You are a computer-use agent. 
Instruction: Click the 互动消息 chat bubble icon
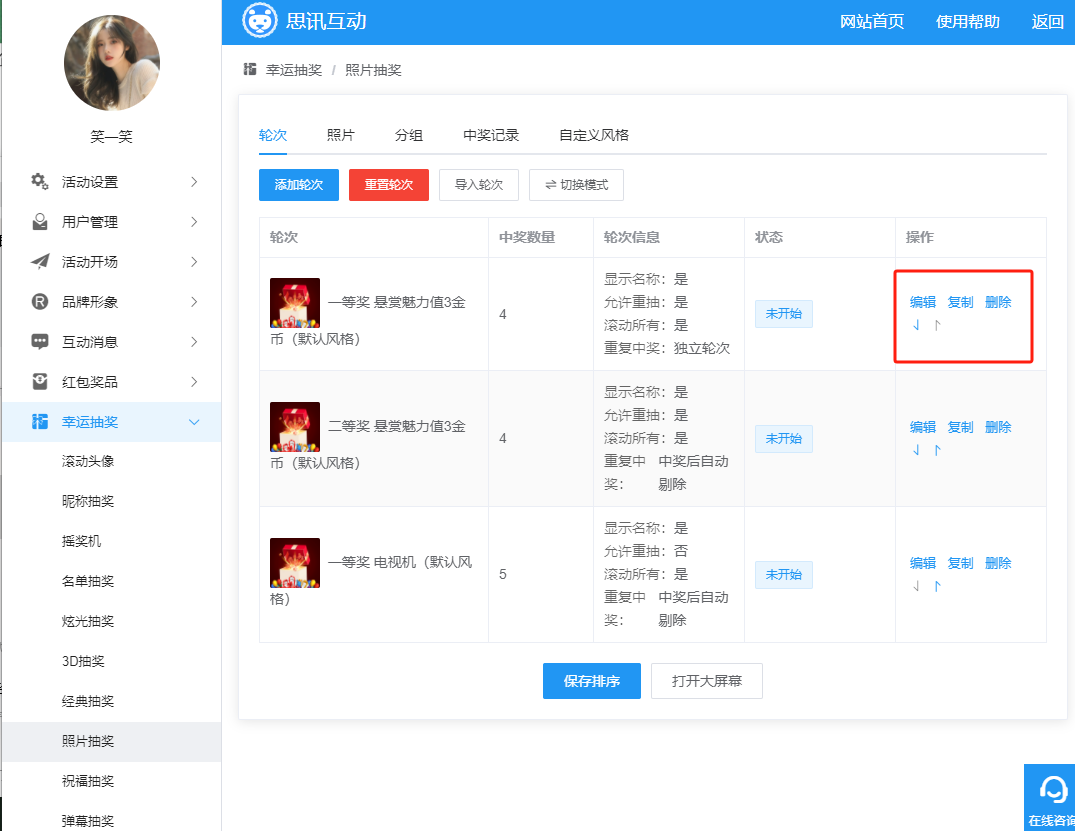(40, 342)
